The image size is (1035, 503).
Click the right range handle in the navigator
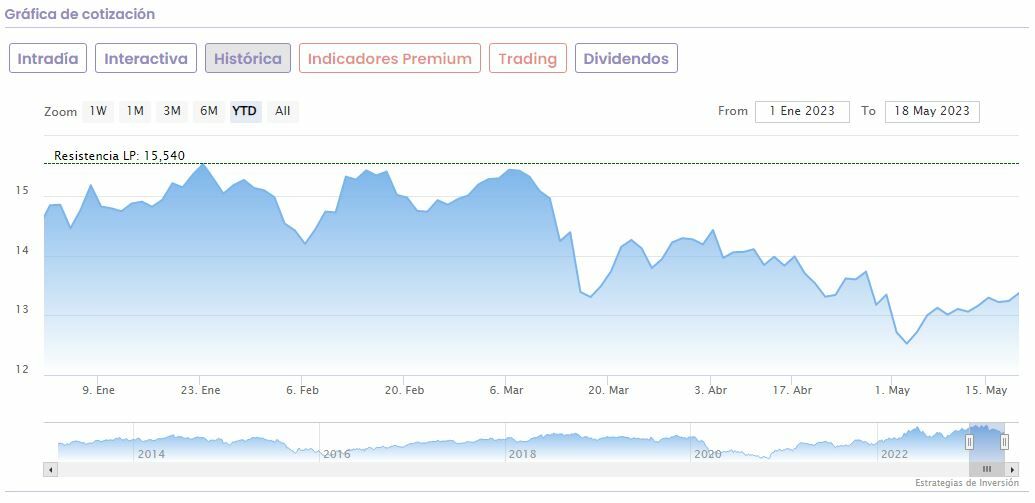(x=1004, y=442)
